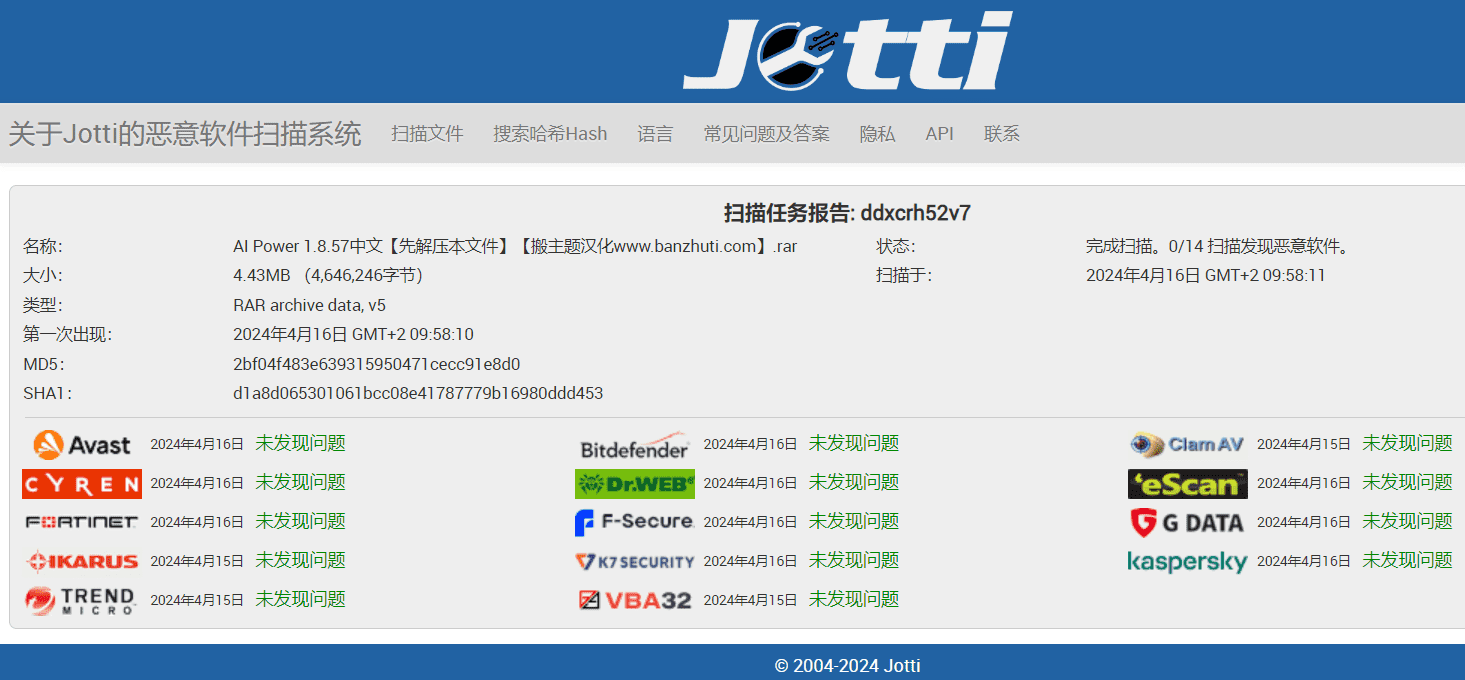Viewport: 1465px width, 680px height.
Task: Go to 常见问题及答案 page
Action: (767, 134)
